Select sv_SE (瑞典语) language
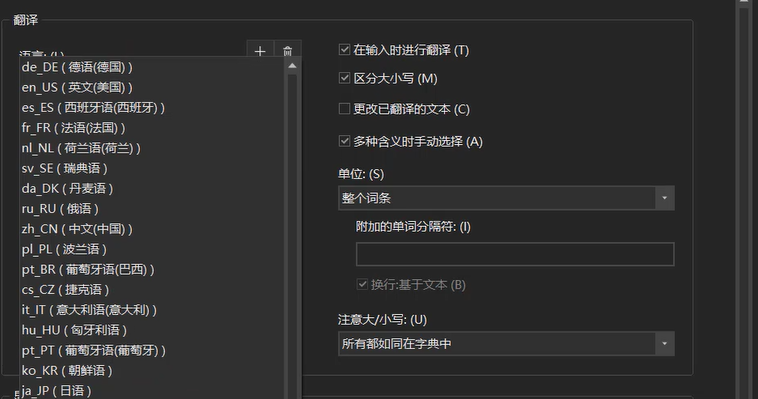 152,168
